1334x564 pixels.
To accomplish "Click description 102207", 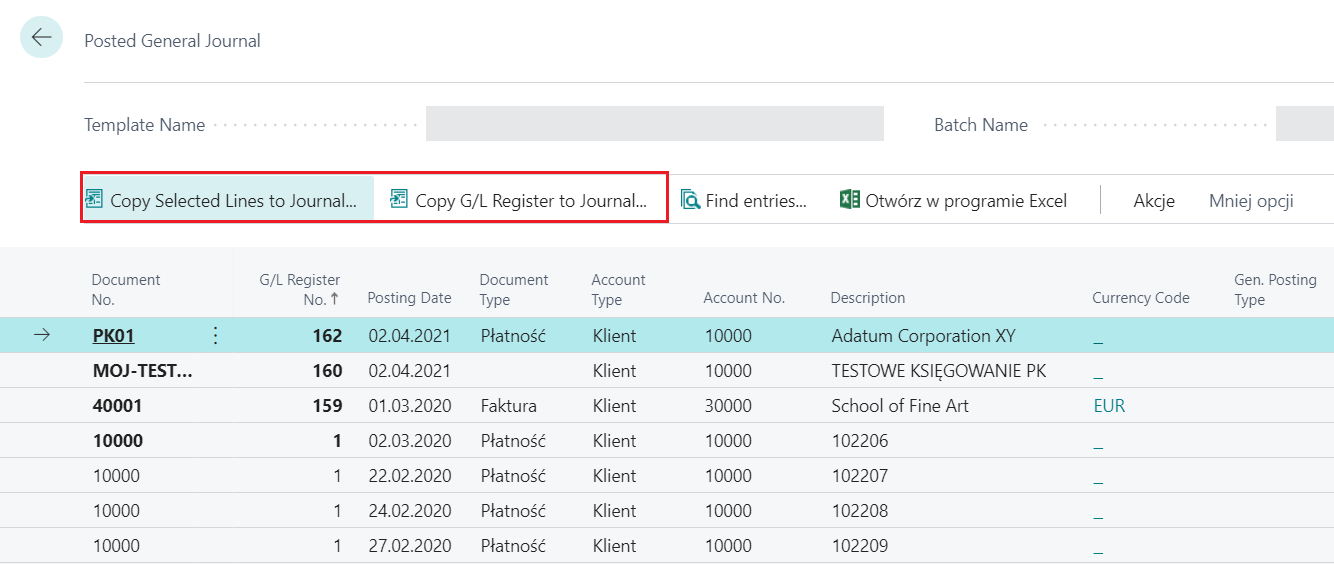I will [x=860, y=476].
